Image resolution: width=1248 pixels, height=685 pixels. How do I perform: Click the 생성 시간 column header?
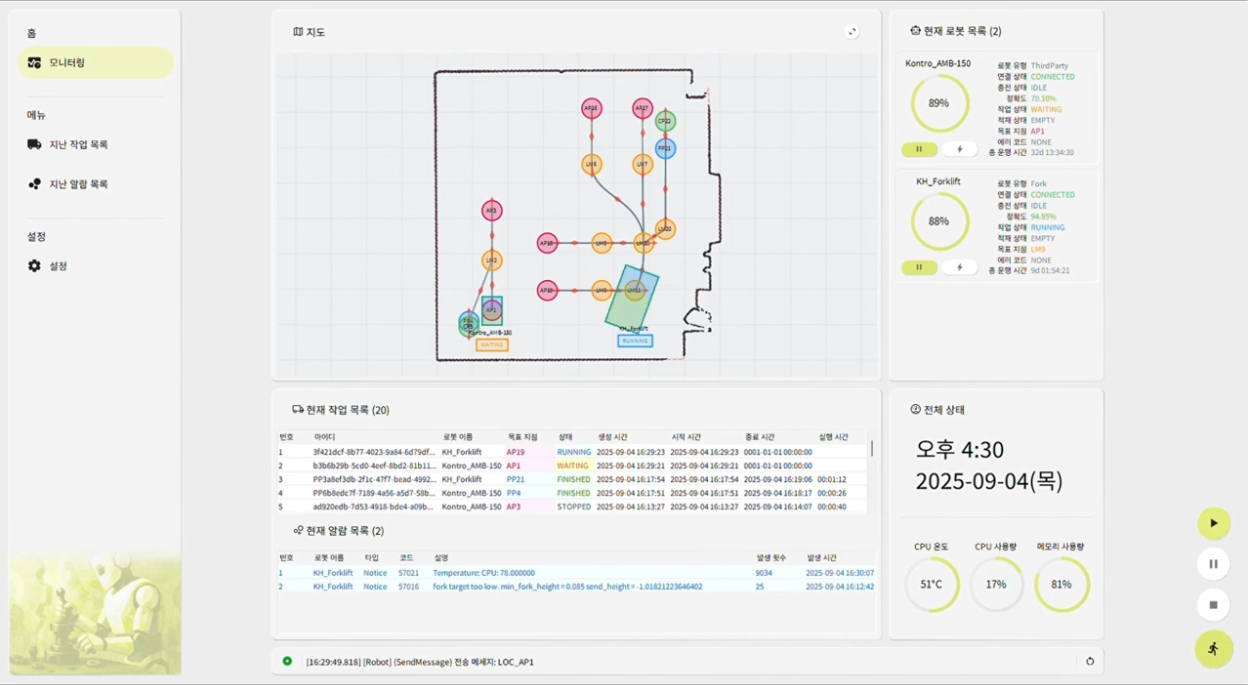pos(613,437)
